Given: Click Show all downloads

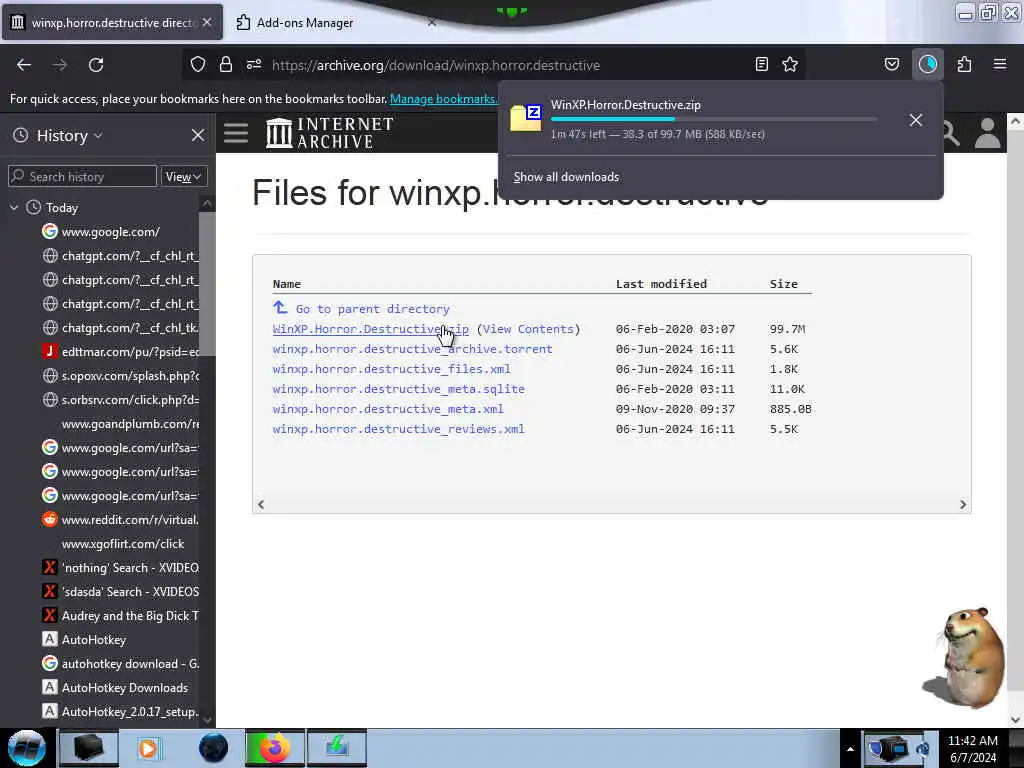Looking at the screenshot, I should click(566, 177).
